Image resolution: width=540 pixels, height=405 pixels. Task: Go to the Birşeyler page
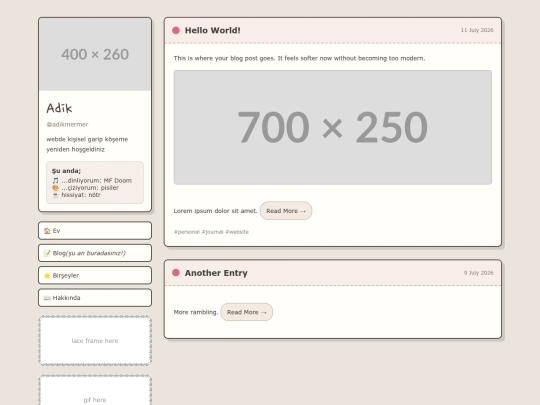click(x=95, y=276)
